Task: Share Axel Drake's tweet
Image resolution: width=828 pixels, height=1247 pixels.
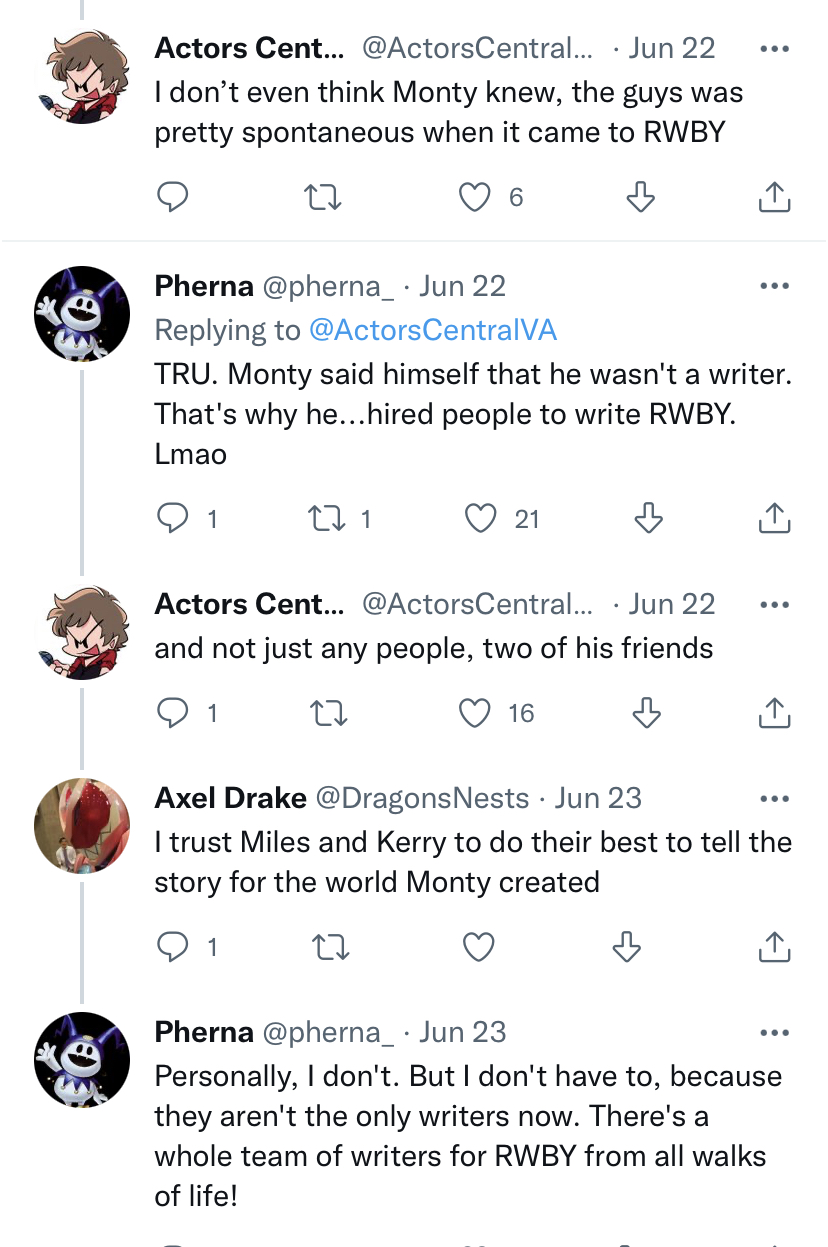Action: pyautogui.click(x=774, y=945)
